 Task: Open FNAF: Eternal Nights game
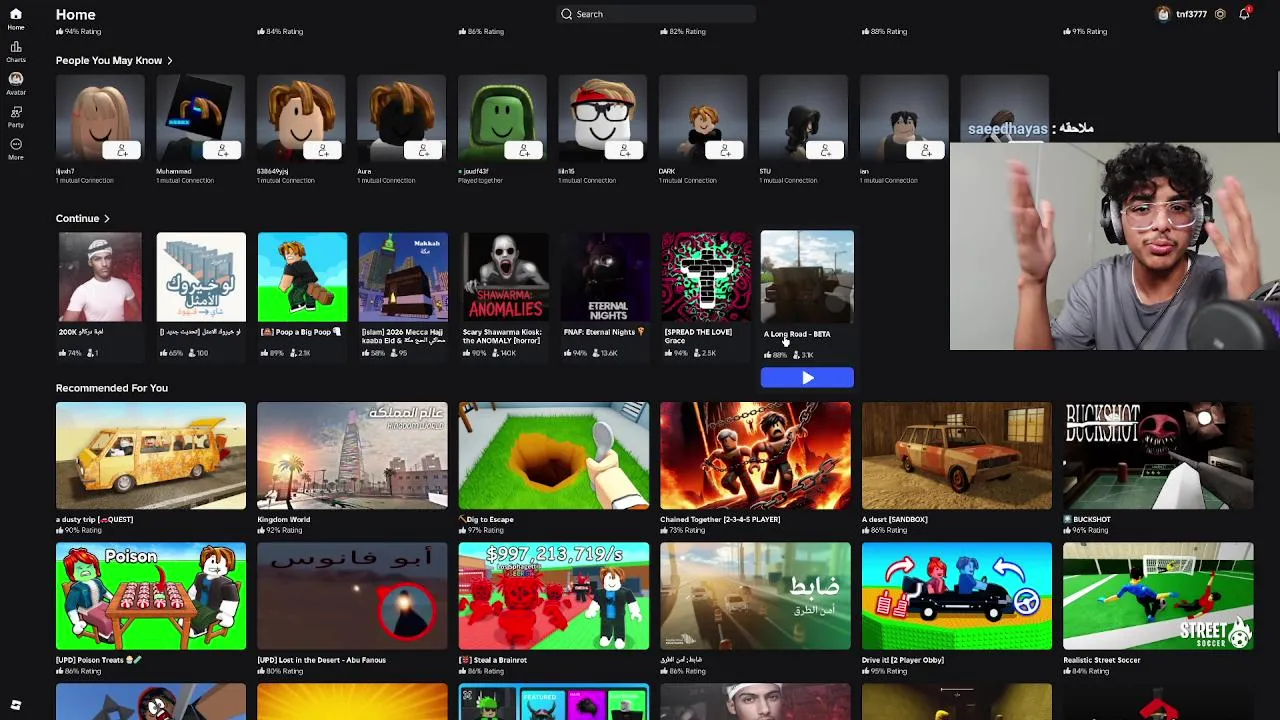click(x=605, y=277)
